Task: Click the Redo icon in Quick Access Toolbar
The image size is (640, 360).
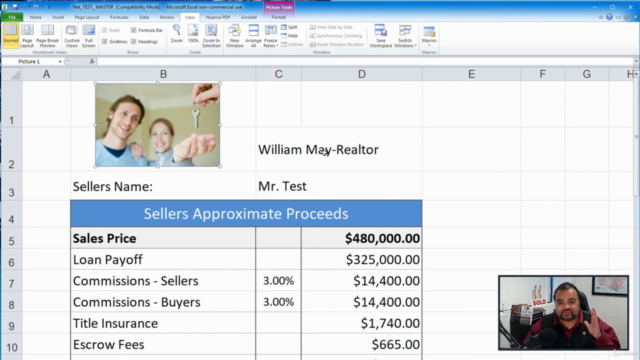Action: [x=36, y=7]
